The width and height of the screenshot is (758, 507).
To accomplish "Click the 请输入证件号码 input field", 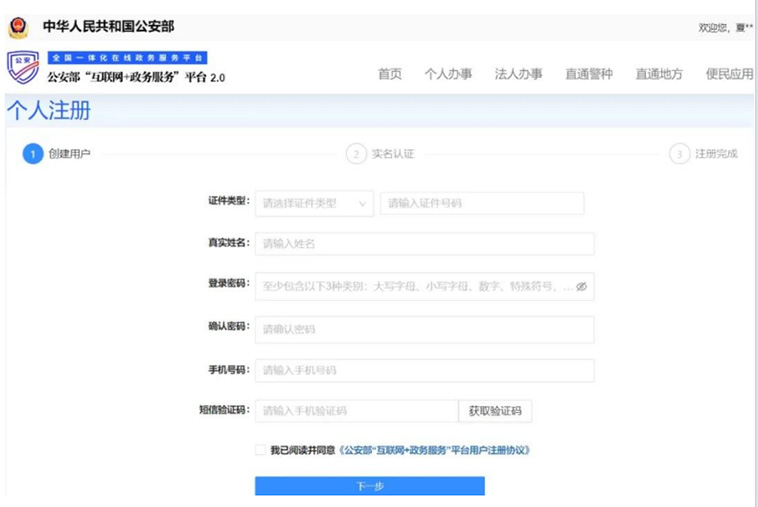I will tap(481, 203).
